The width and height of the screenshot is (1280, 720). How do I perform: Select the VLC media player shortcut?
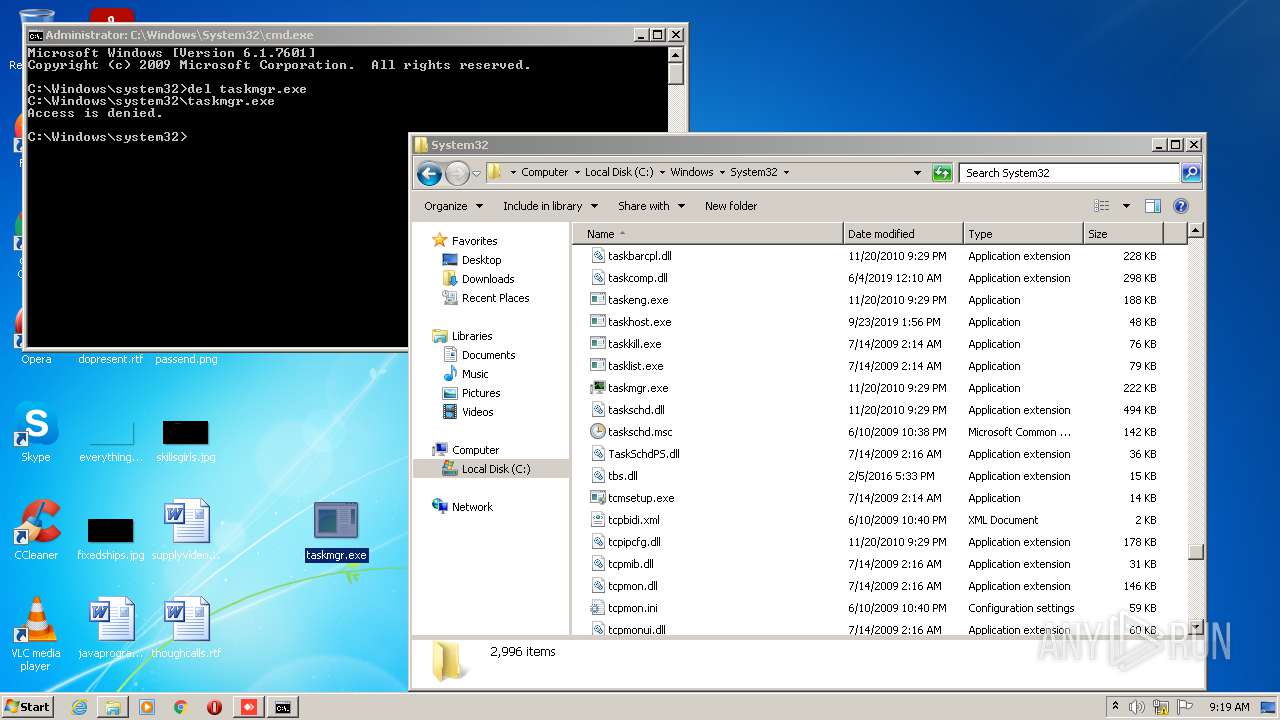point(36,634)
